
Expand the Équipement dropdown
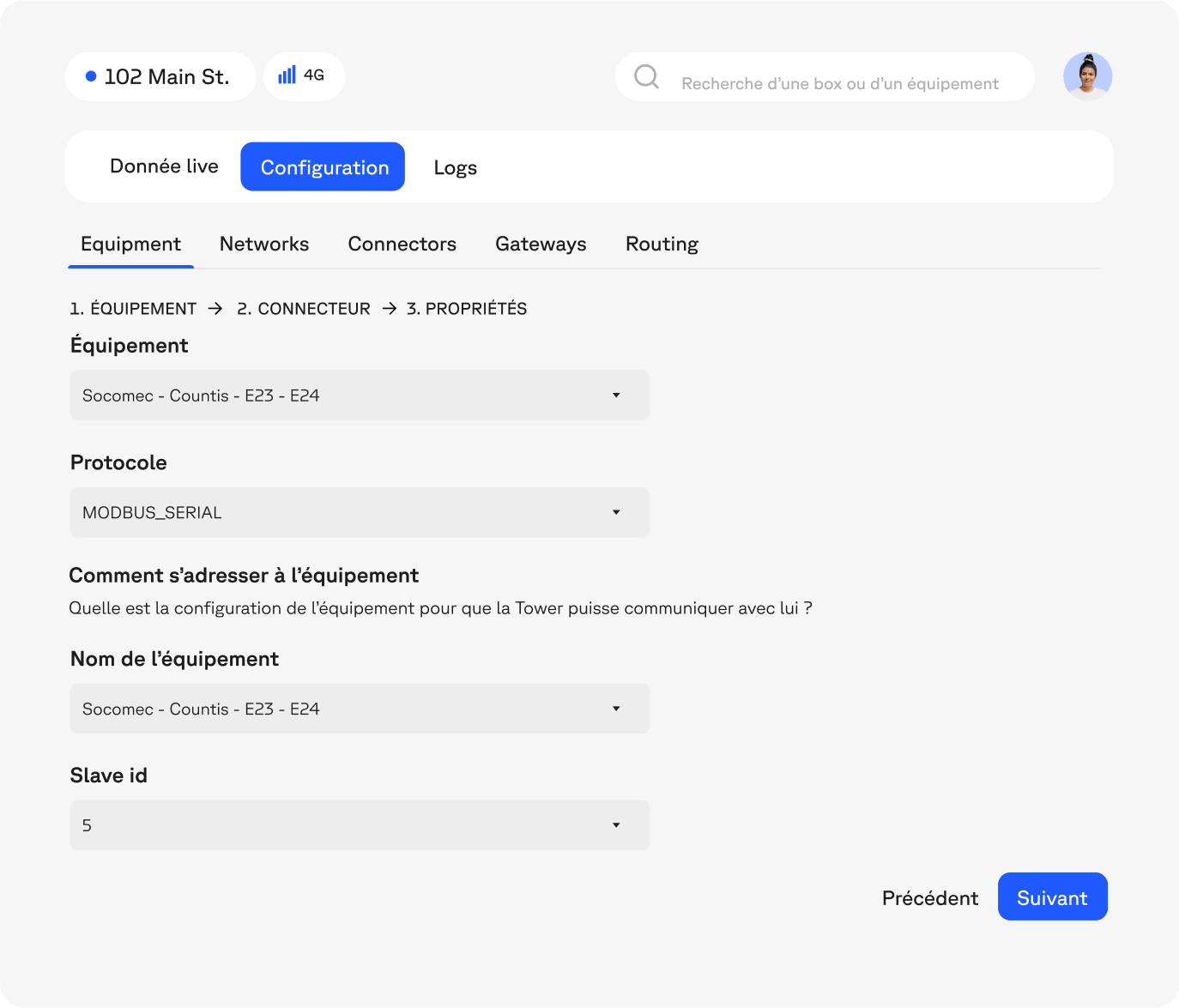pyautogui.click(x=360, y=395)
